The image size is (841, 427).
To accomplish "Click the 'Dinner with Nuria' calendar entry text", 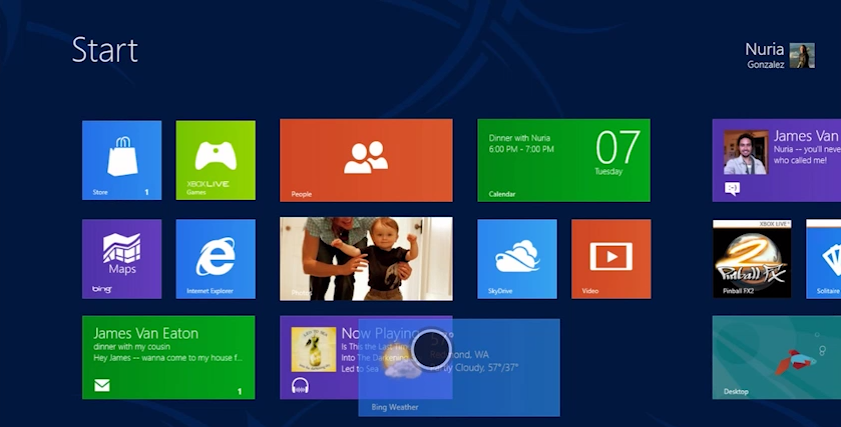I will [x=519, y=138].
